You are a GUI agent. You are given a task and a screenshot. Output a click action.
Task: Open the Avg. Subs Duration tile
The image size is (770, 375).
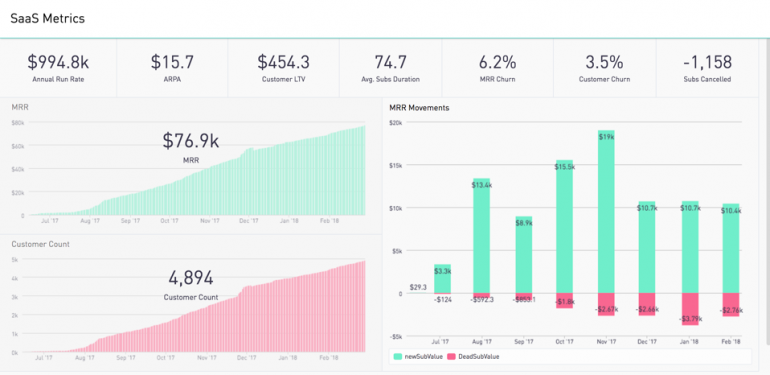(x=390, y=69)
